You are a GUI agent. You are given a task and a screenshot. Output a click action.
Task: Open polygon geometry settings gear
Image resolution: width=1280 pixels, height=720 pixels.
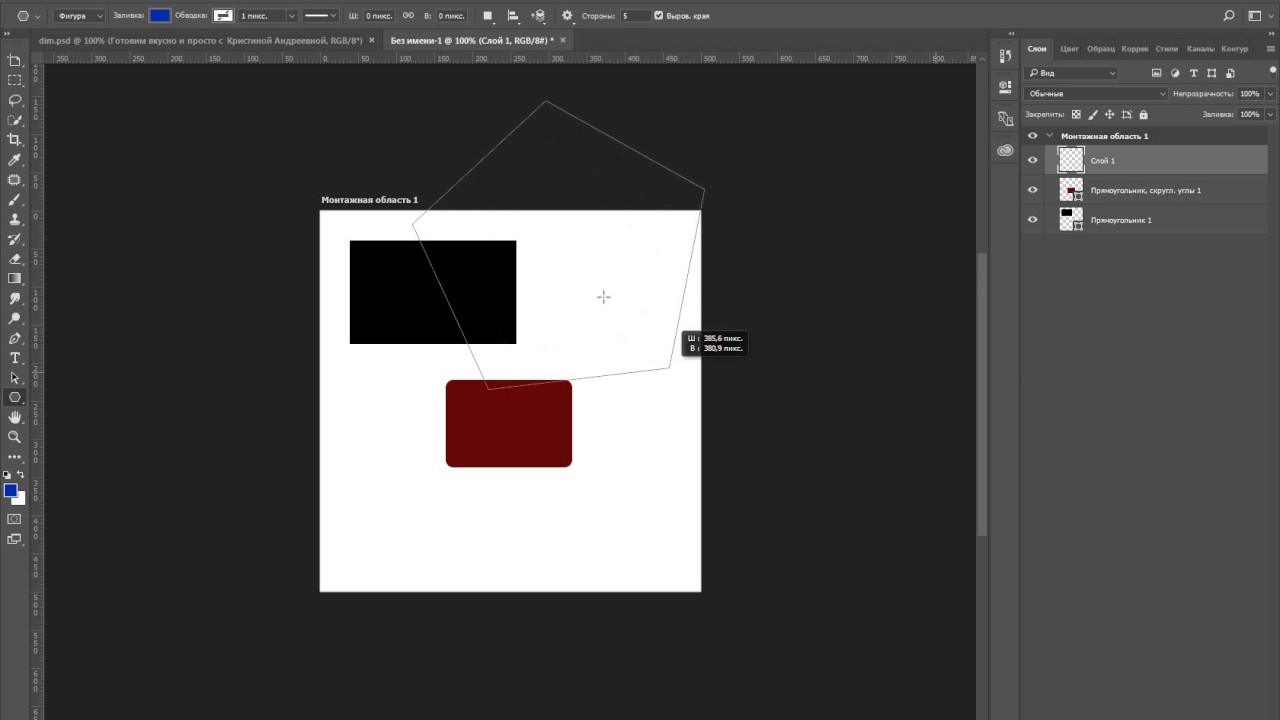click(x=567, y=16)
